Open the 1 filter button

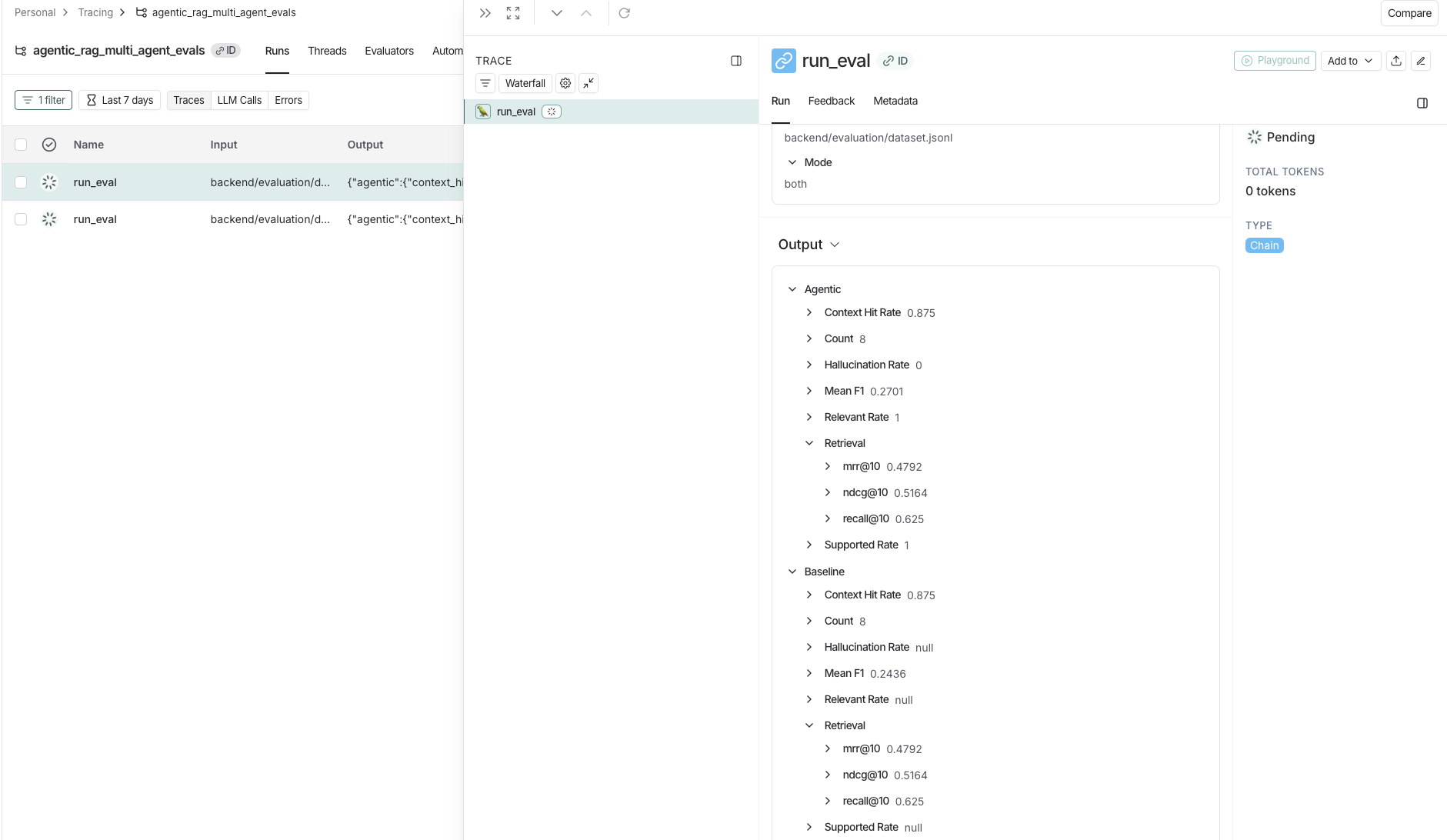pyautogui.click(x=44, y=100)
